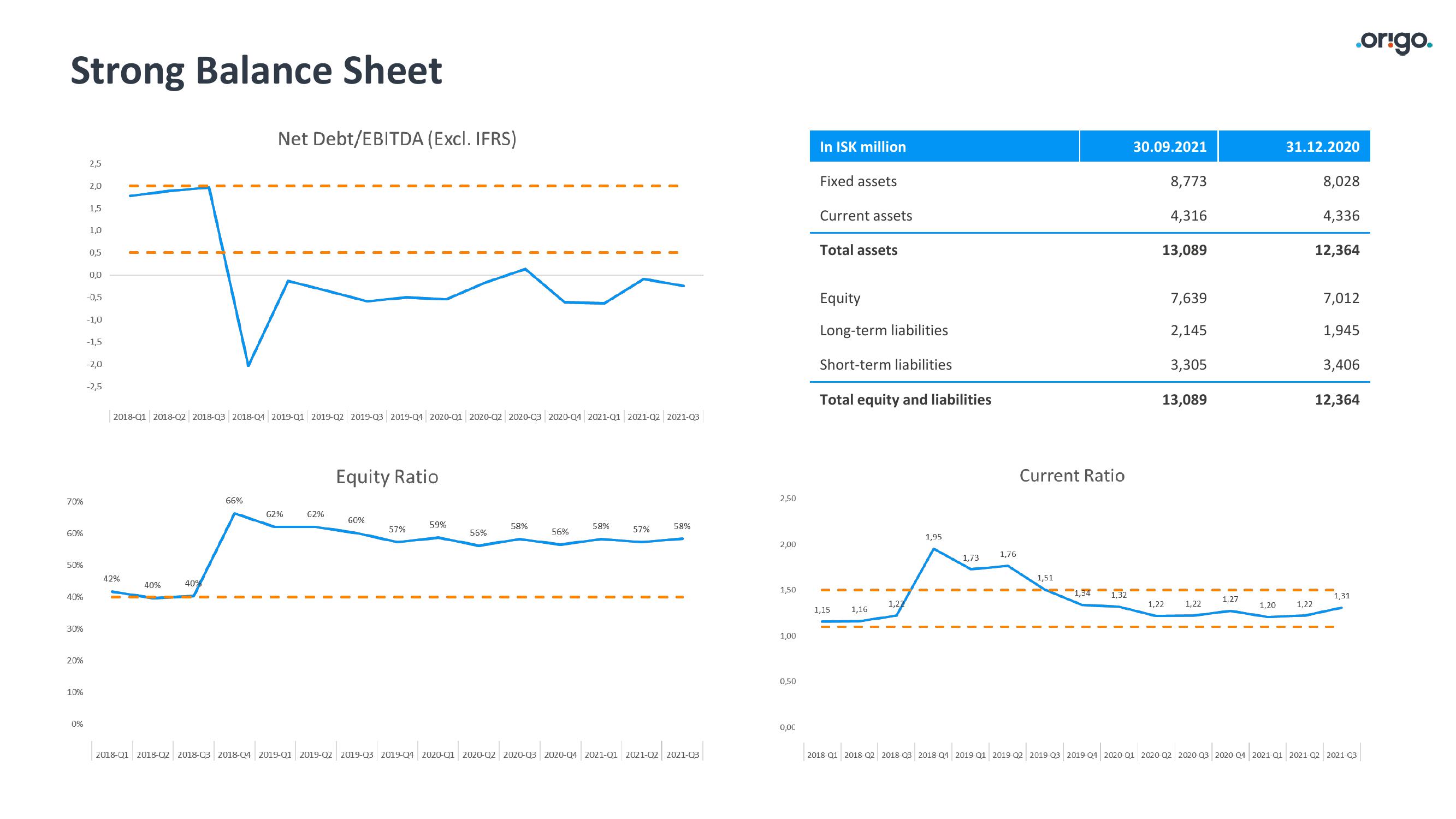Click the current assets value 4,316
The image size is (1456, 819).
coord(1188,216)
